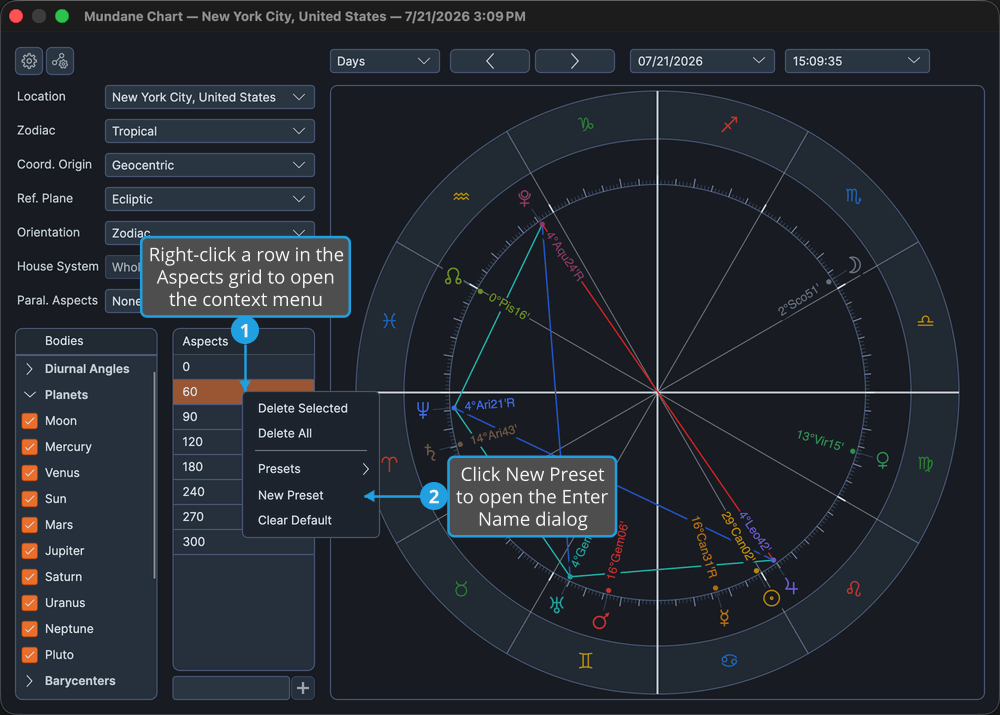This screenshot has width=1000, height=715.
Task: Click the Moon crescent glyph in chart
Action: pyautogui.click(x=855, y=265)
